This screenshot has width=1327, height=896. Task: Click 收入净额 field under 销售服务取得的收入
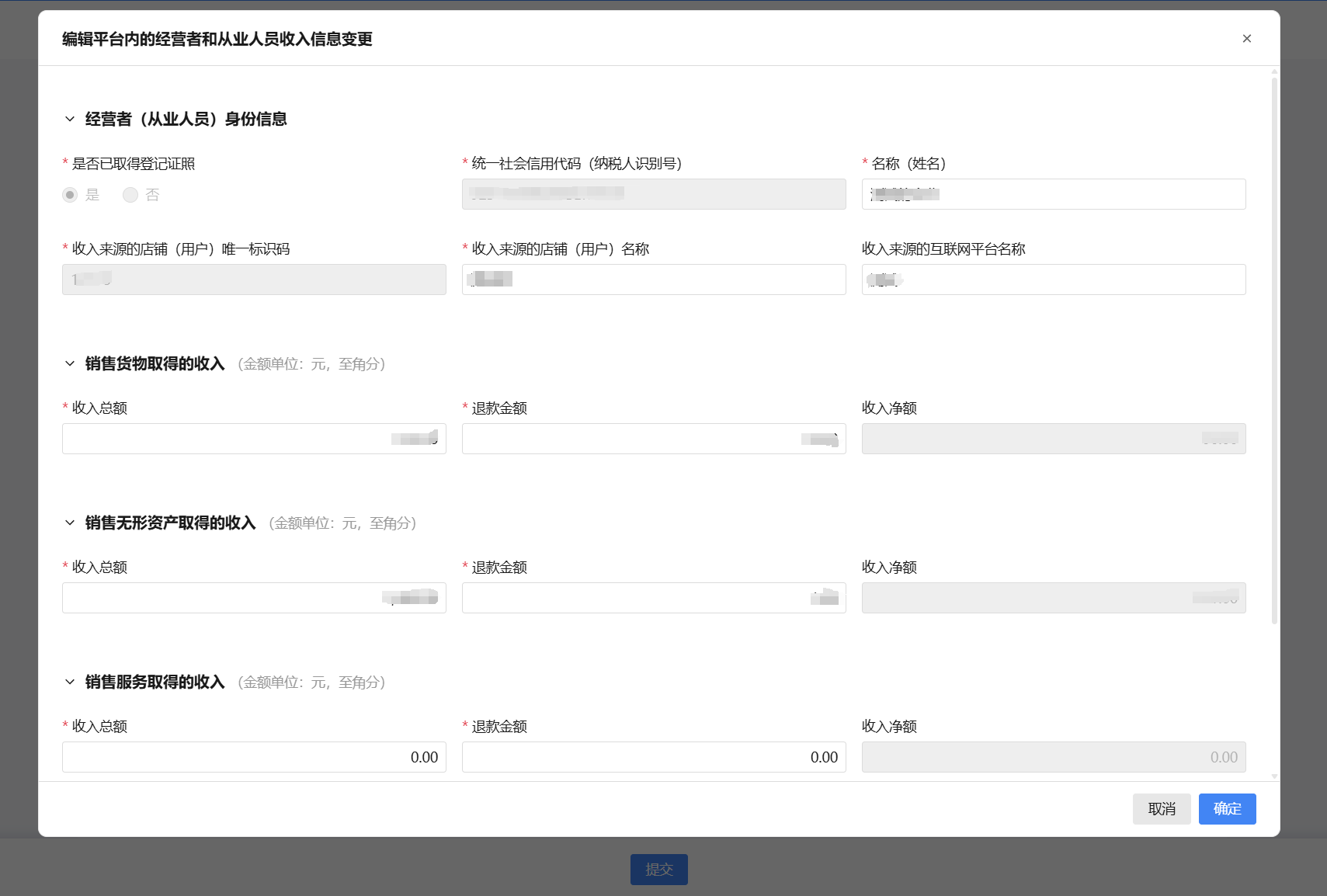1054,757
